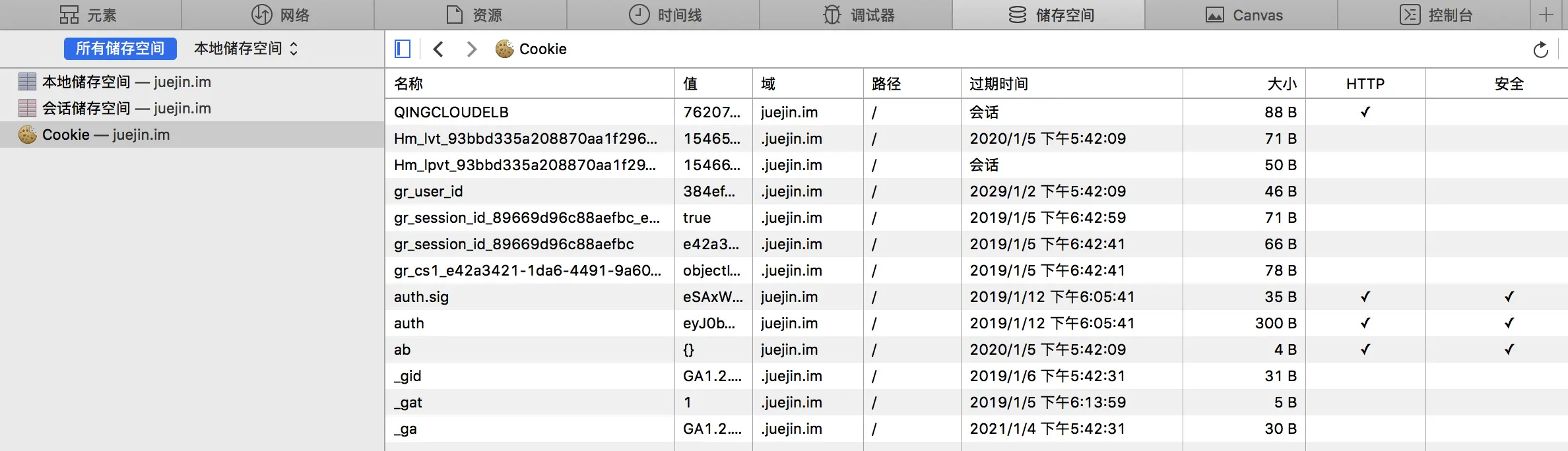Click the HTTP checkmark for QINGCLOUDELB
This screenshot has width=1568, height=451.
(x=1365, y=112)
